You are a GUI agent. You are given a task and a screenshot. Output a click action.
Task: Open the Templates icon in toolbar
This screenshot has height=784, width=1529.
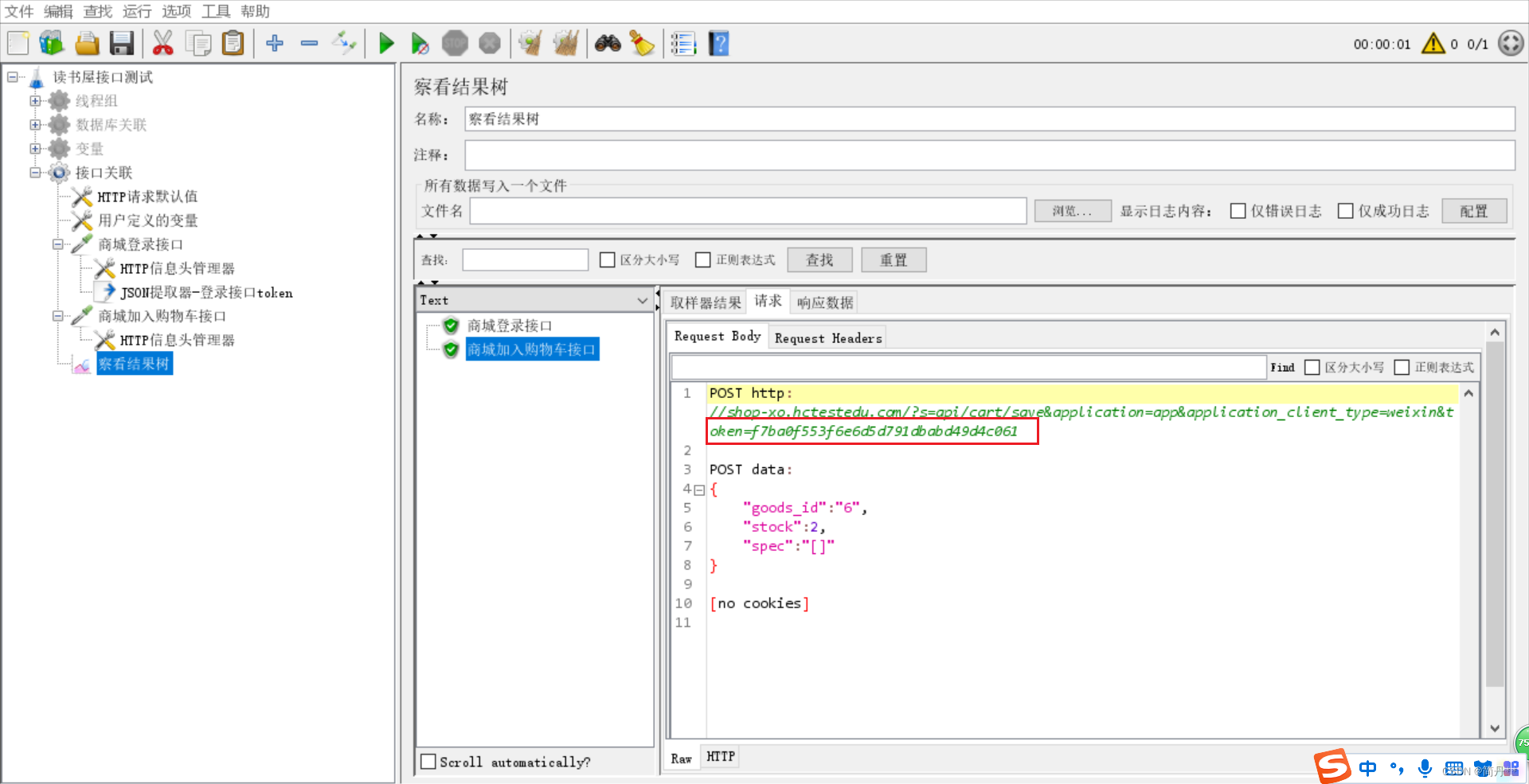point(52,43)
